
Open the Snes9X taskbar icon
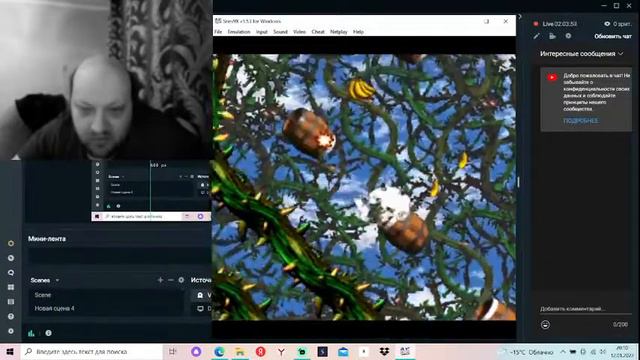[x=405, y=351]
